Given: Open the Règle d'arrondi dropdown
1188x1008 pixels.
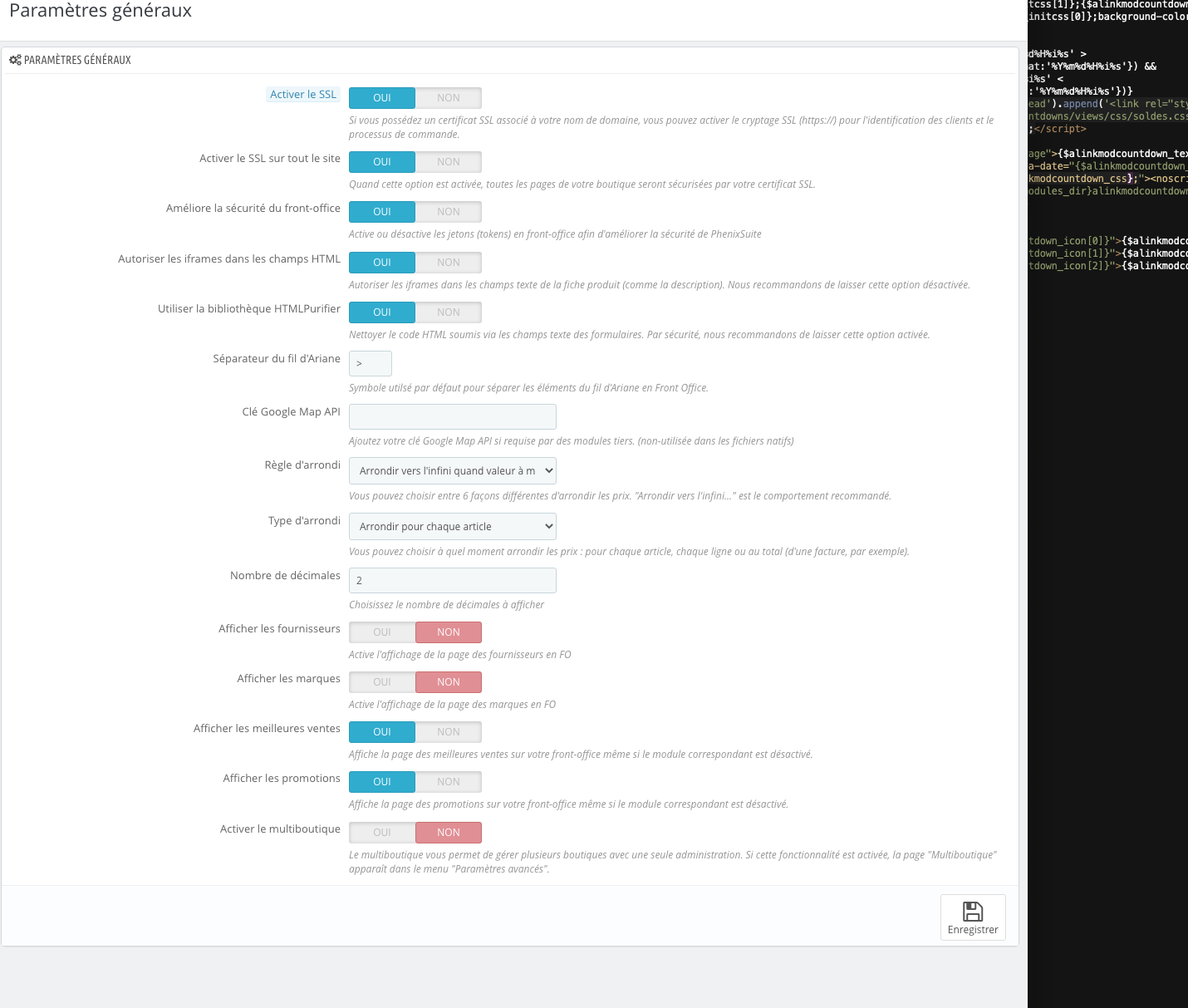Looking at the screenshot, I should pos(453,470).
